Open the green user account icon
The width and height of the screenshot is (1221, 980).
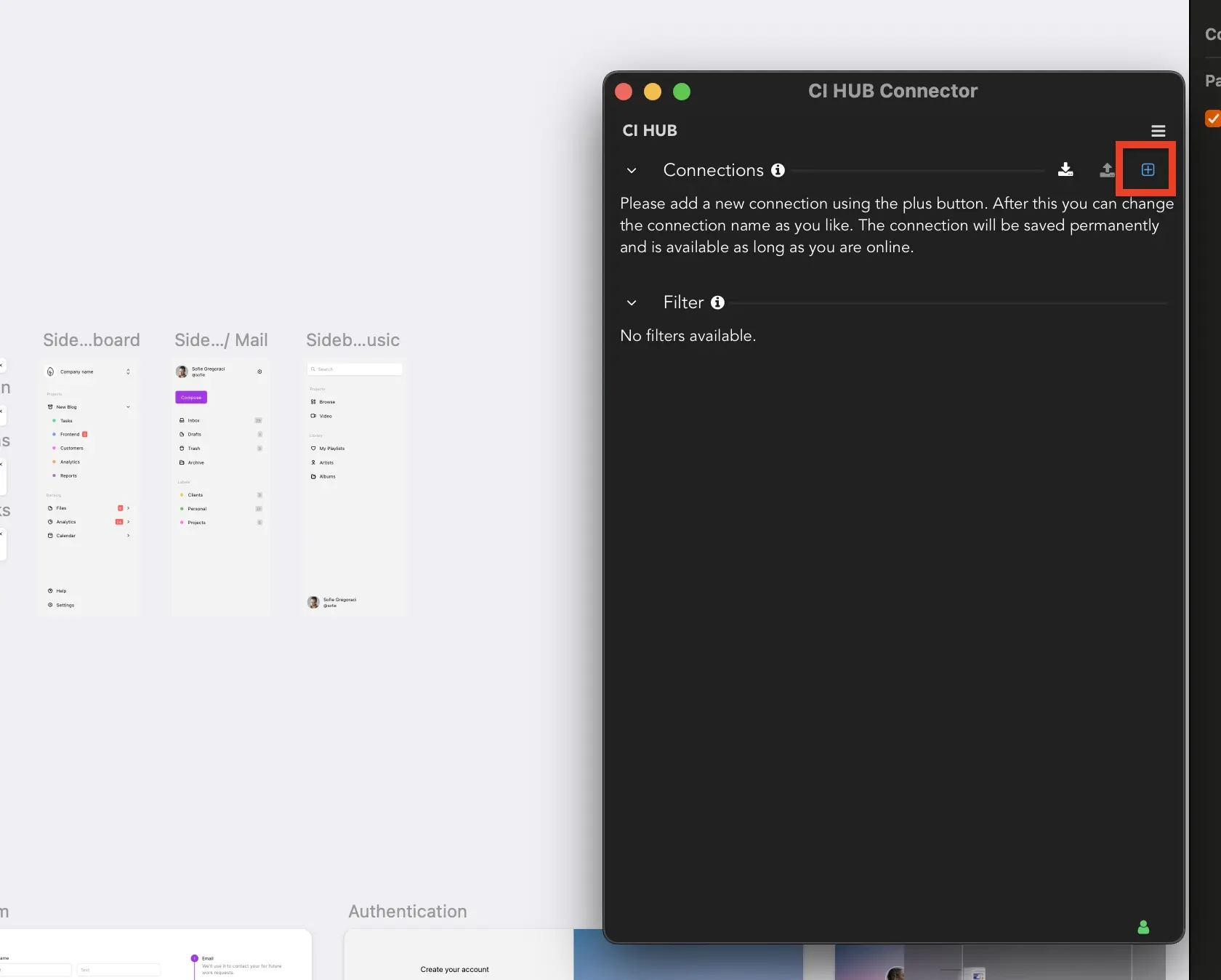(1143, 927)
